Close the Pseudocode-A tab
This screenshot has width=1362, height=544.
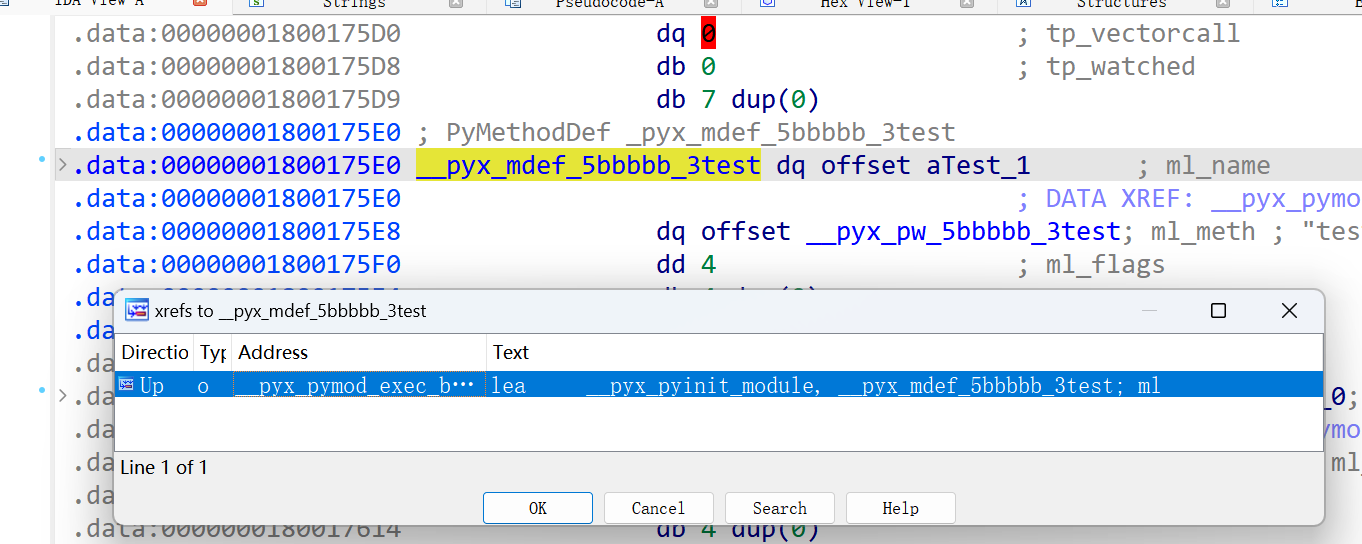coord(711,4)
